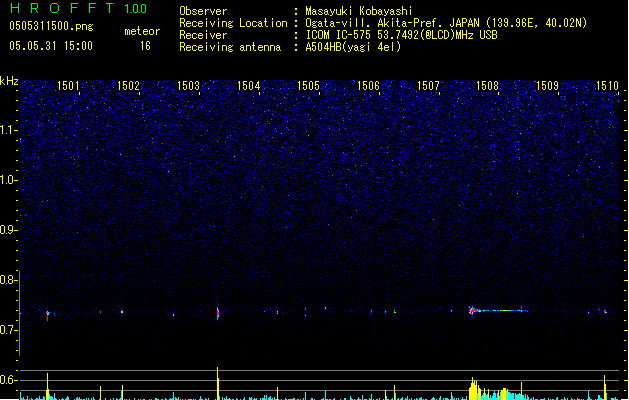
Task: Click the Receiving Location label
Action: coord(233,23)
